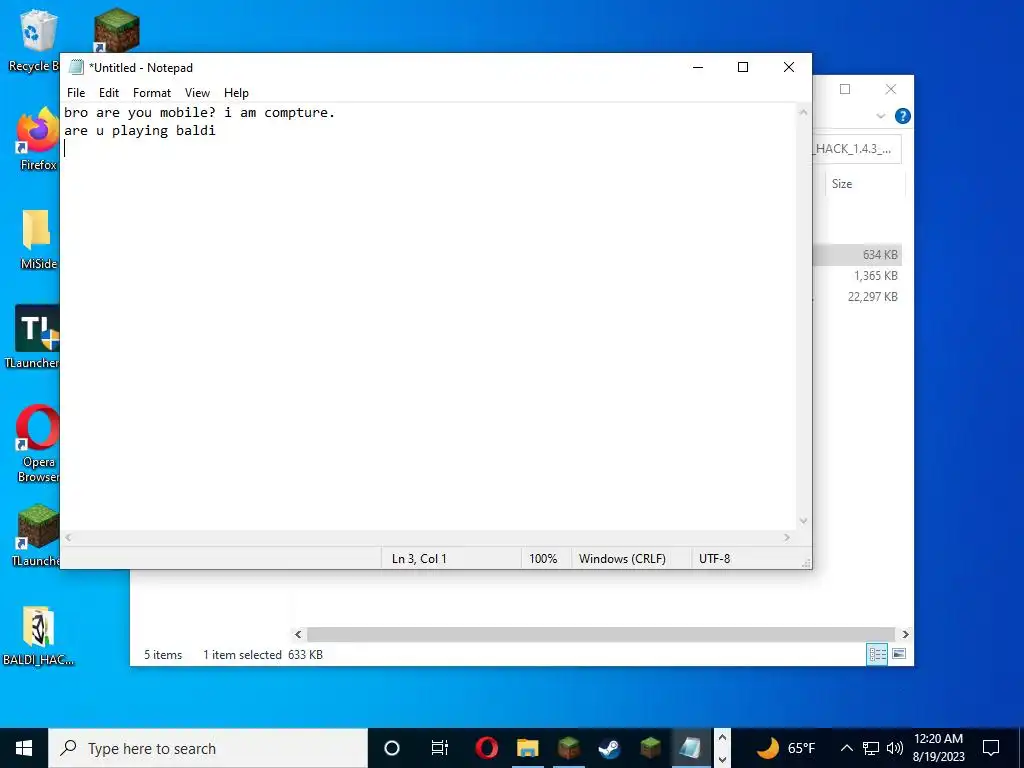Select the 22,297 KB file row
Screen dimensions: 1024x768
point(857,296)
